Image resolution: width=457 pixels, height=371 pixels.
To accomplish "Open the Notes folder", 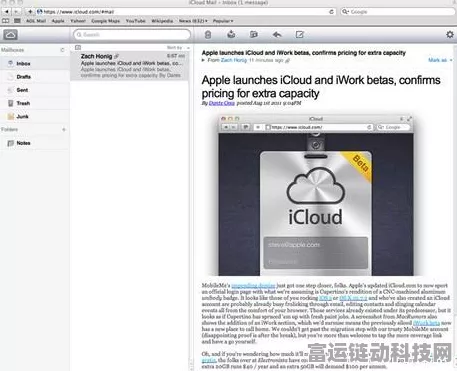I will pyautogui.click(x=35, y=143).
